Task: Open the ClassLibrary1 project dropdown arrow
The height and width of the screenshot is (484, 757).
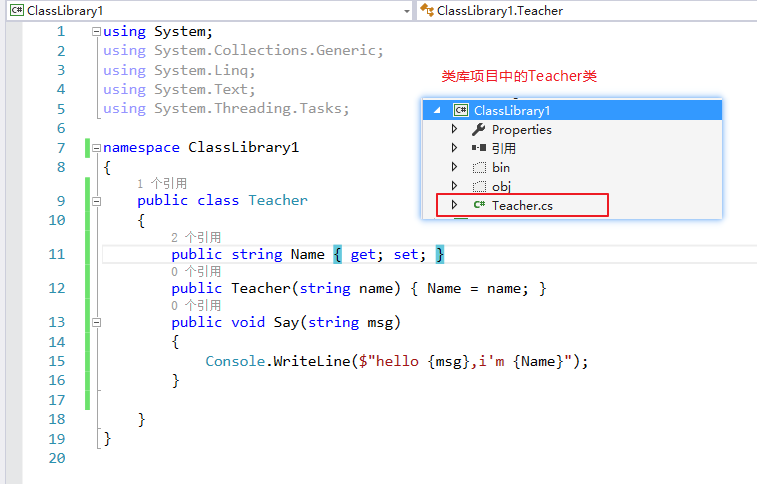Action: 405,10
